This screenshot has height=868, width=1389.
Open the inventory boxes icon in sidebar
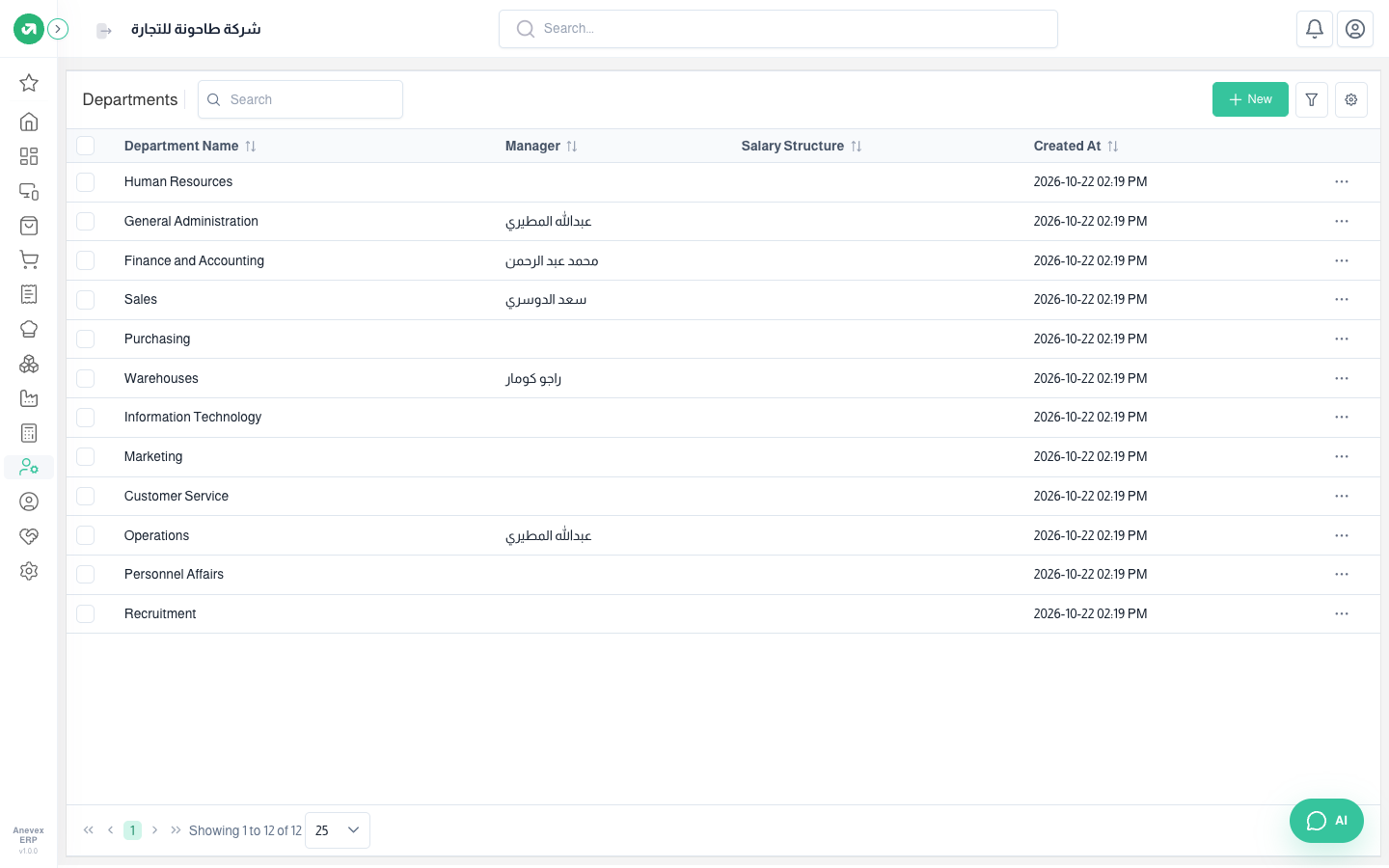[x=29, y=364]
